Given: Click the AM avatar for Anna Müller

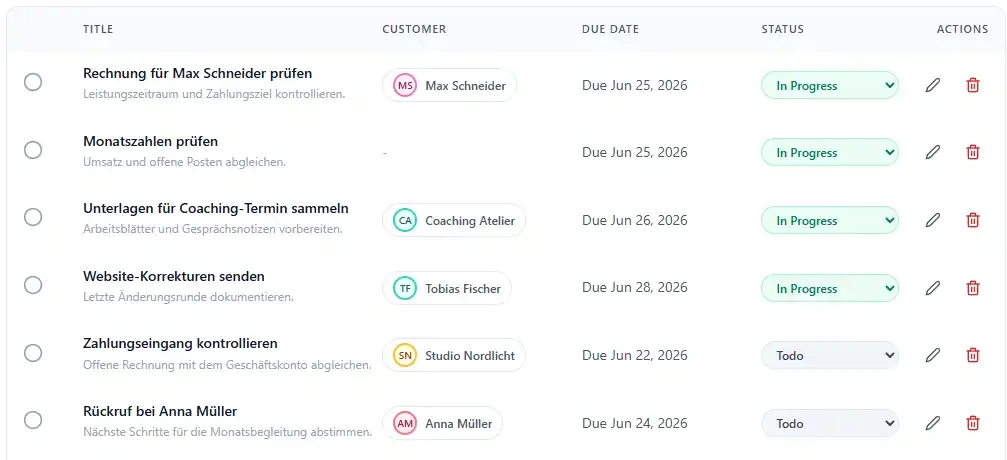Looking at the screenshot, I should click(405, 423).
